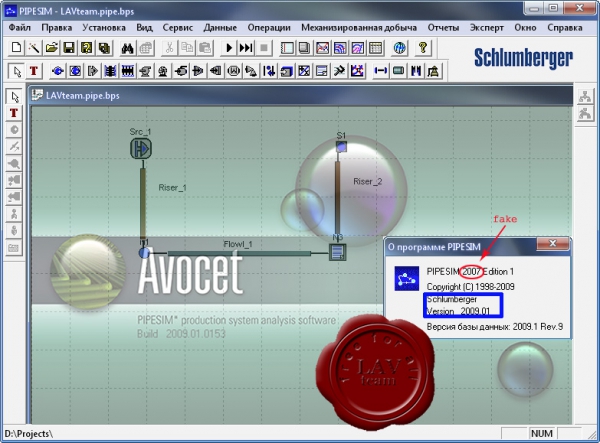Screen dimensions: 600x443
Task: Close the О программе PIPESIM dialog
Action: pos(553,243)
